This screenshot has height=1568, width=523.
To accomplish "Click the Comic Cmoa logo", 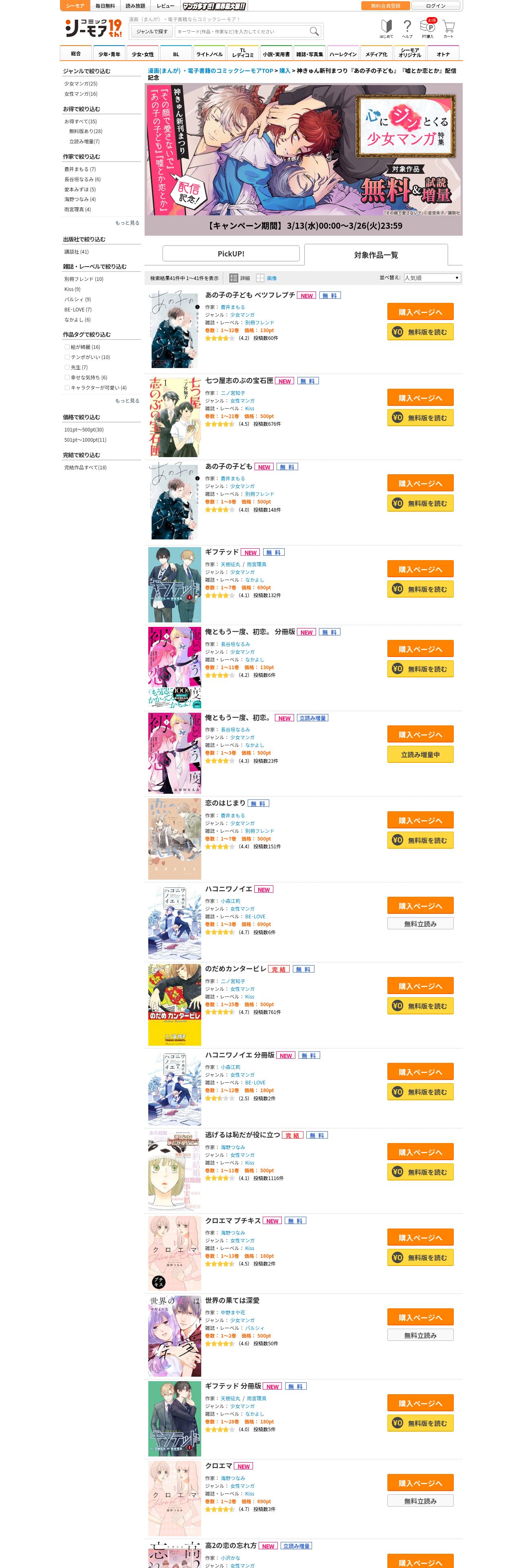I will (93, 28).
